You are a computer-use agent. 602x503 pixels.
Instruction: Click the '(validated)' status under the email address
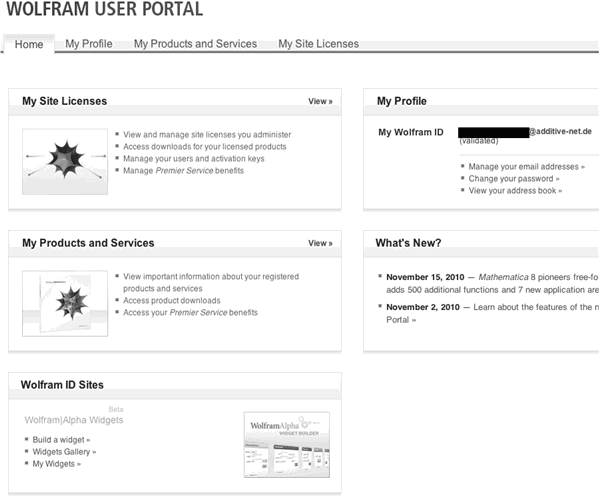[x=479, y=141]
